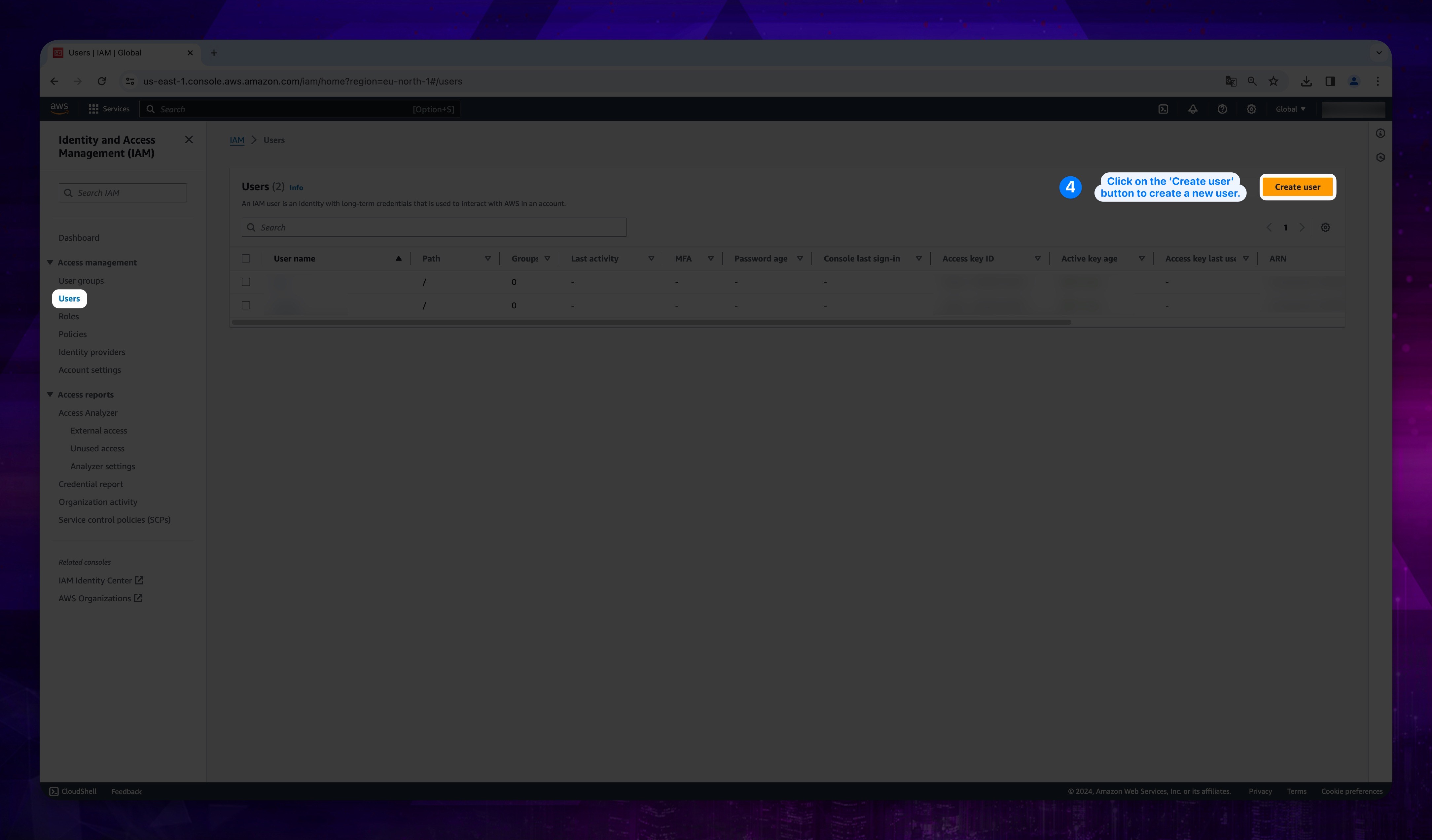Click the horizontal scrollbar under users table
Image resolution: width=1432 pixels, height=840 pixels.
(651, 322)
